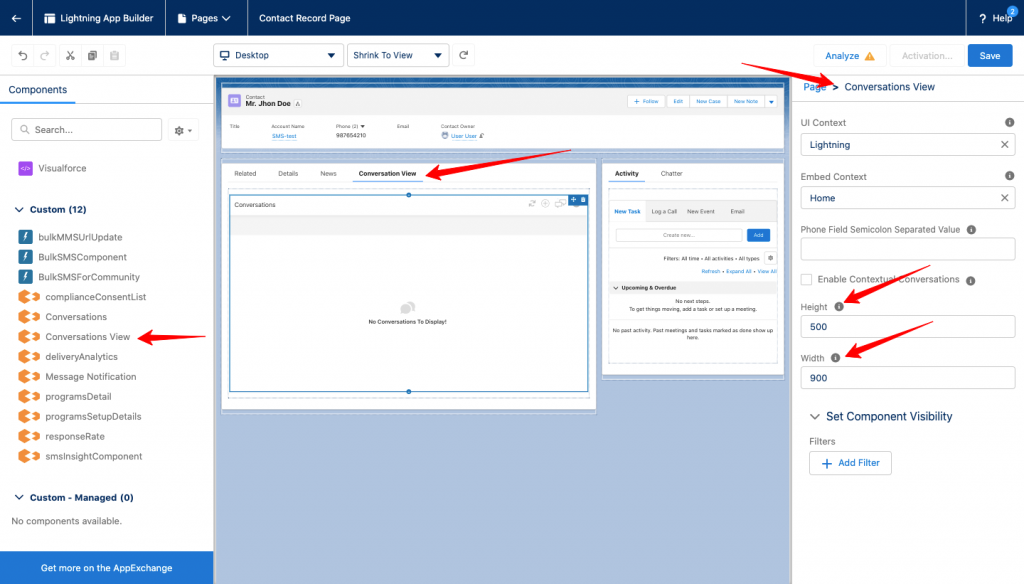Click the Paste clipboard icon
The height and width of the screenshot is (584, 1024).
115,56
